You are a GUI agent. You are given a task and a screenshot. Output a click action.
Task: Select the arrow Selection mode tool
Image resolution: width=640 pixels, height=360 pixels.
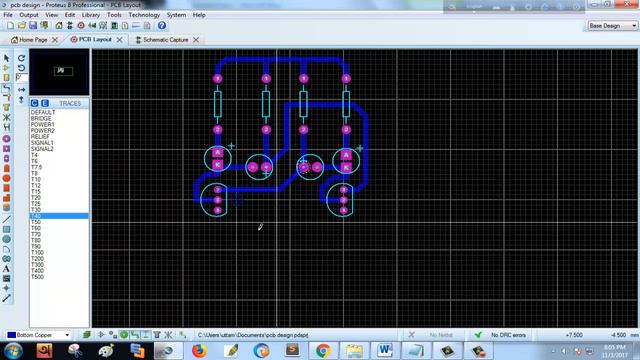pos(7,58)
